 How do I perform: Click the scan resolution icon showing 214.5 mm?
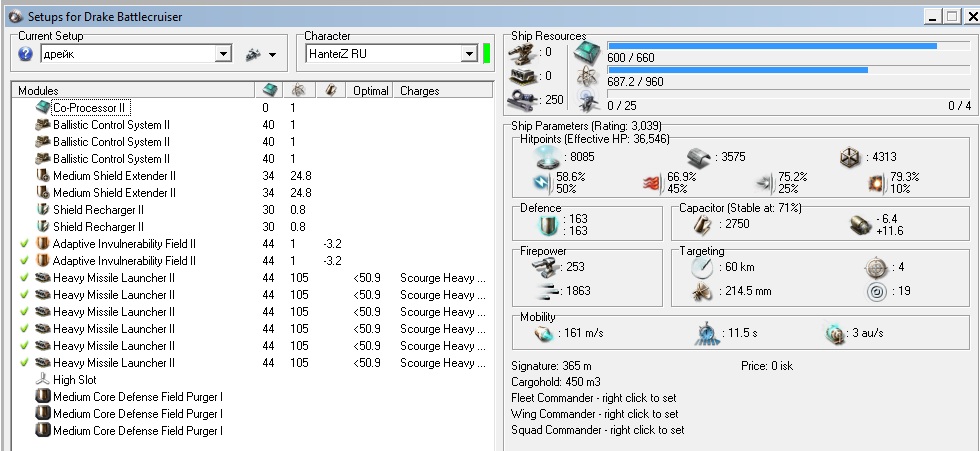point(702,292)
